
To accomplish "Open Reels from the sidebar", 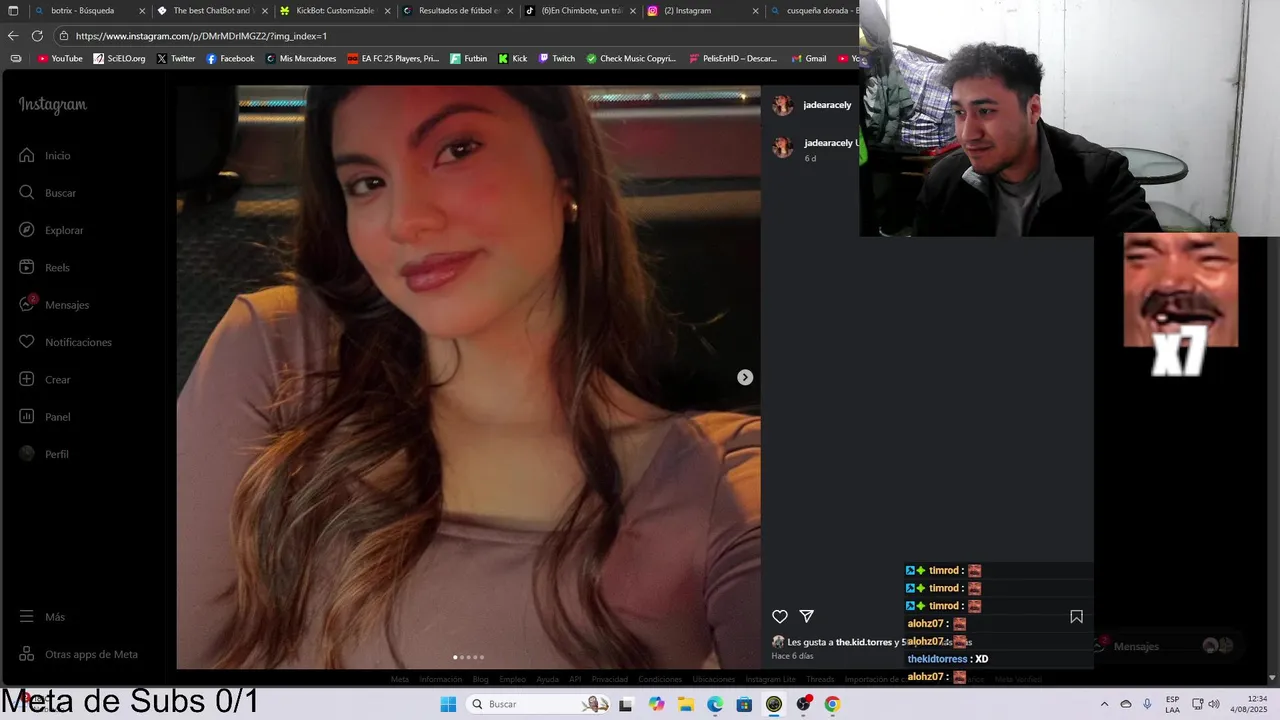I will point(44,267).
